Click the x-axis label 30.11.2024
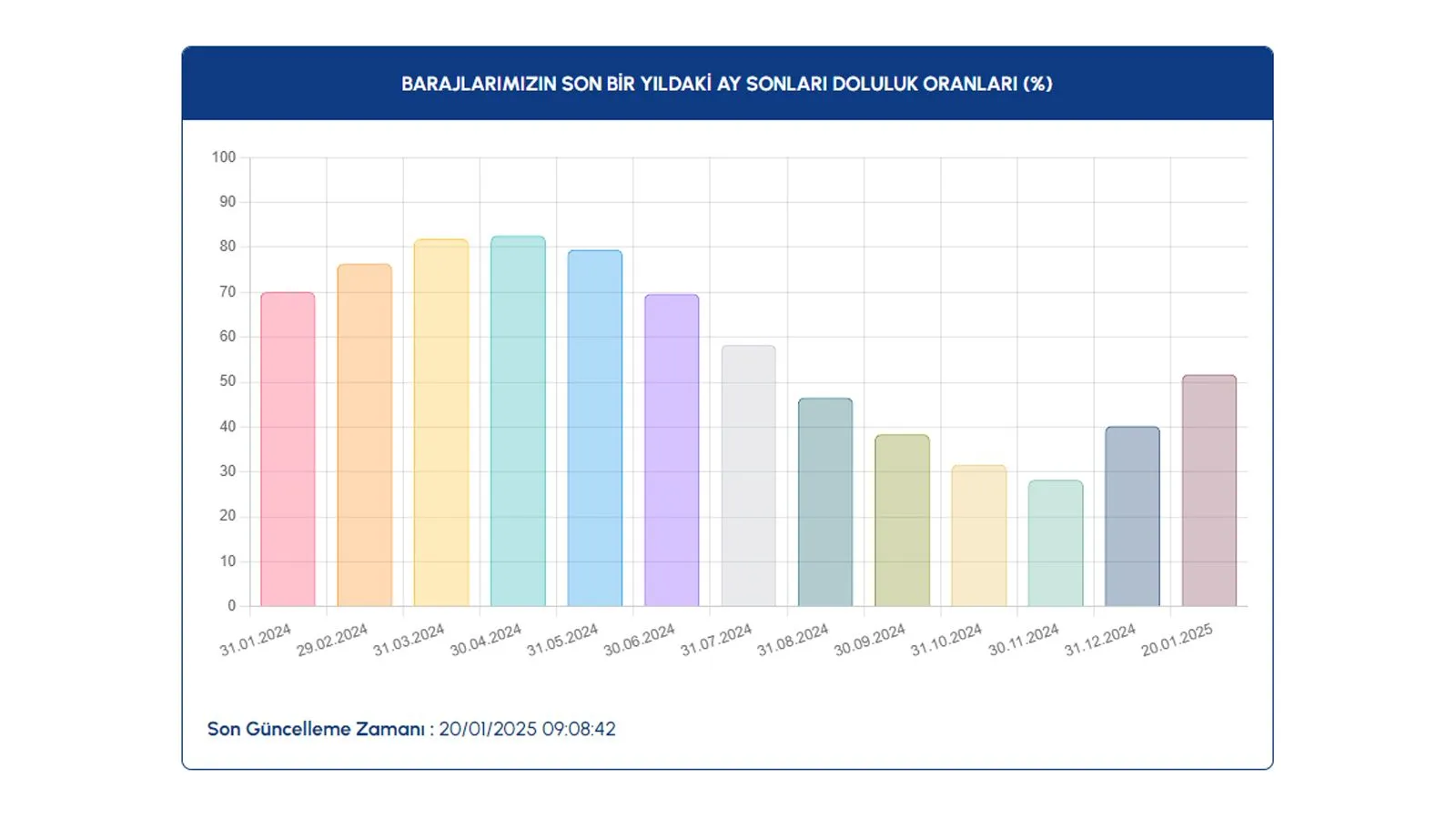 point(1024,640)
